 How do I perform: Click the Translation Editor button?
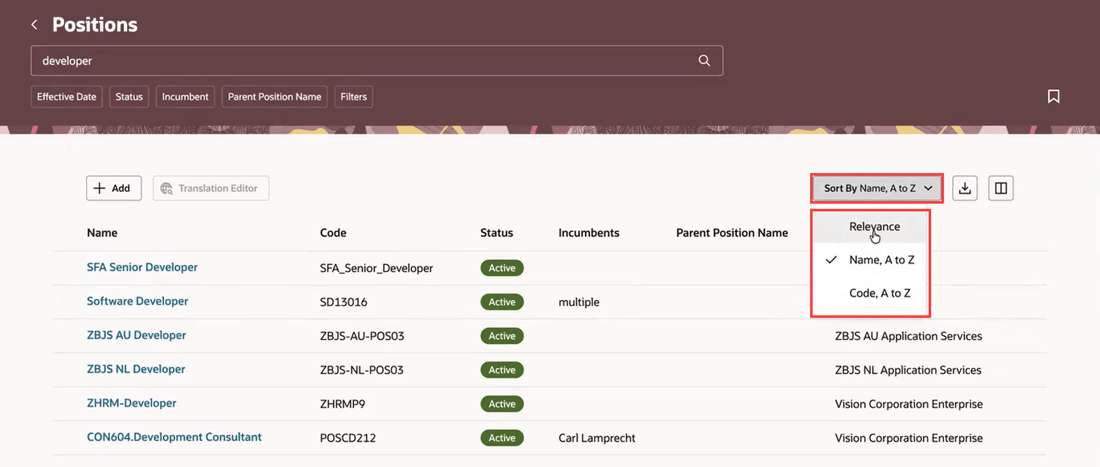click(211, 188)
